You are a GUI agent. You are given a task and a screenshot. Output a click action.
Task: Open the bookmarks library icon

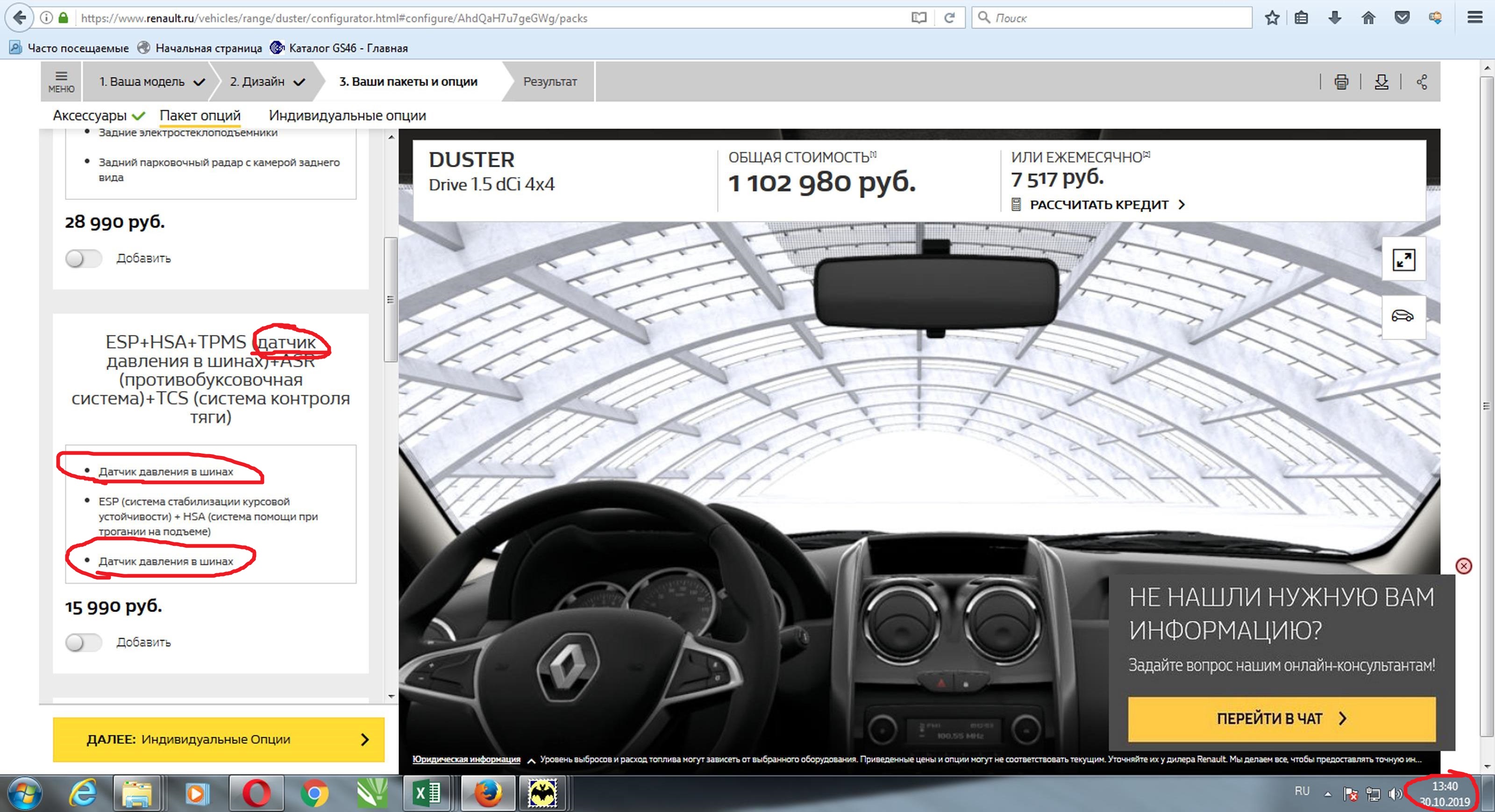click(x=1301, y=18)
